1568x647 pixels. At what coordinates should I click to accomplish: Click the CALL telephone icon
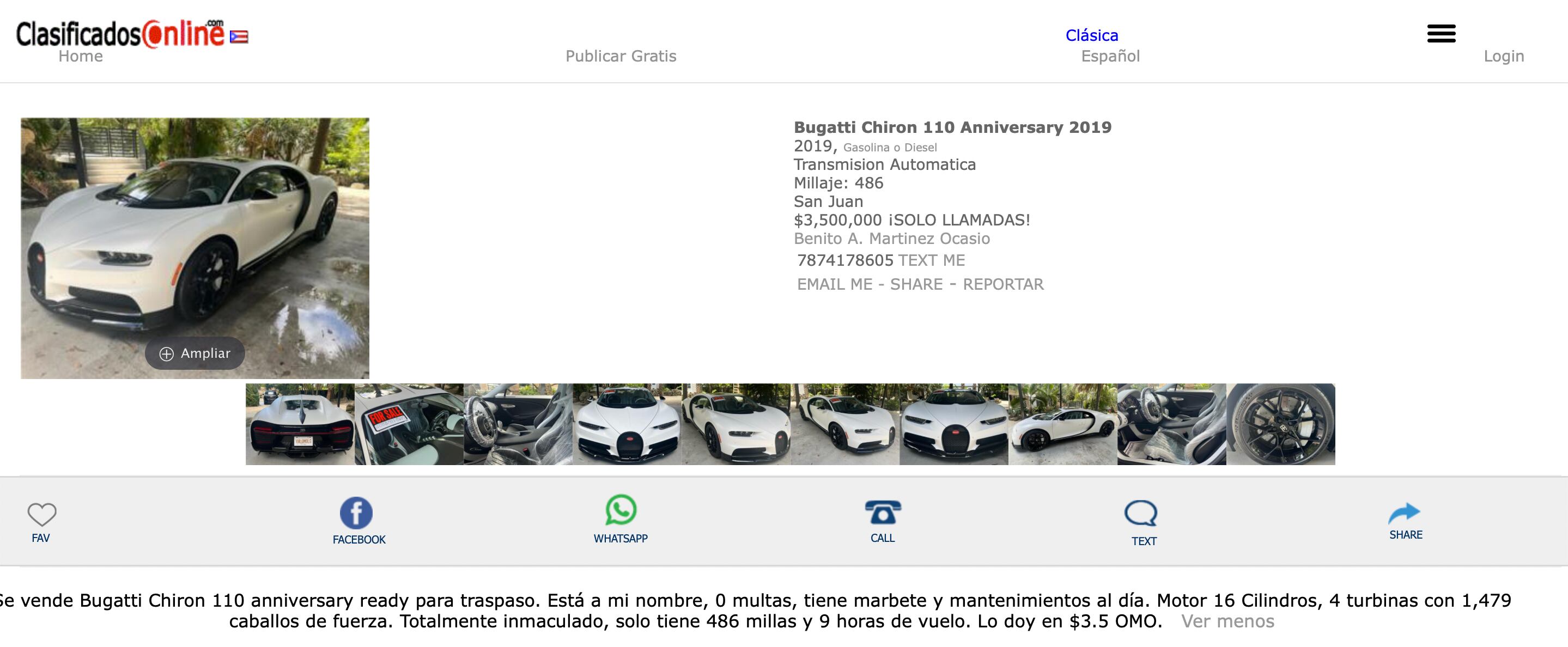(x=883, y=512)
